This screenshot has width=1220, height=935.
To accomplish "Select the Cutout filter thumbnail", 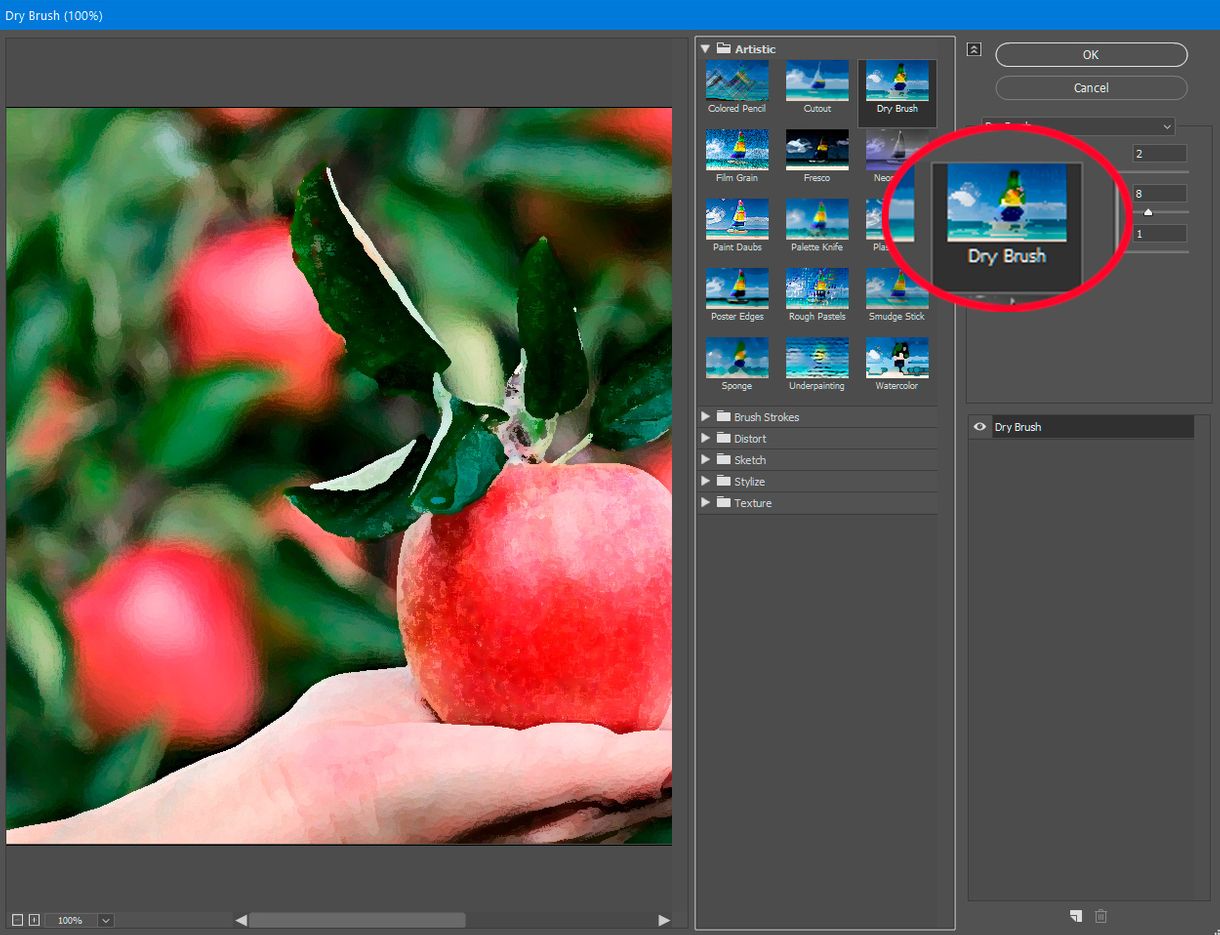I will pos(816,80).
